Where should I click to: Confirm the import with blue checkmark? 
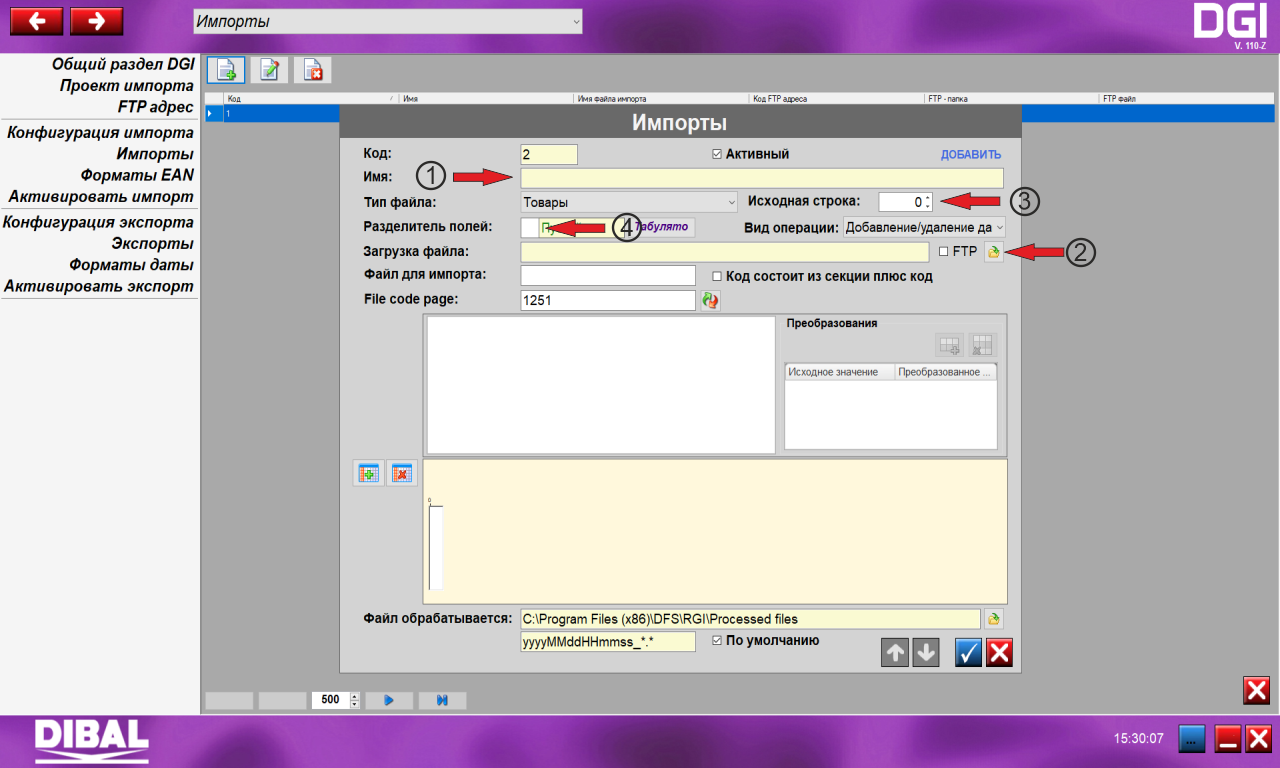[968, 652]
